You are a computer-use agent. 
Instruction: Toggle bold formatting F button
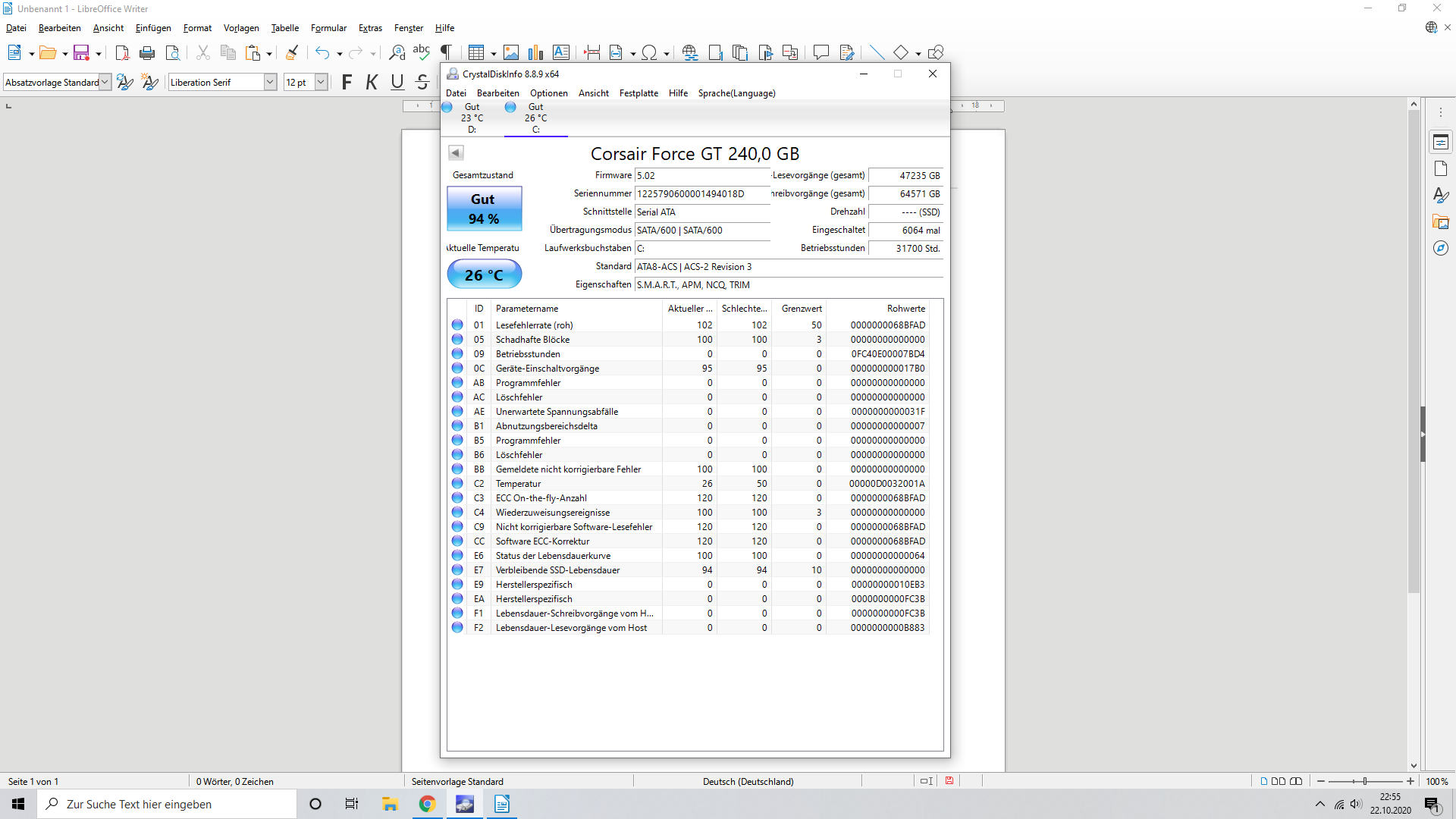click(347, 82)
